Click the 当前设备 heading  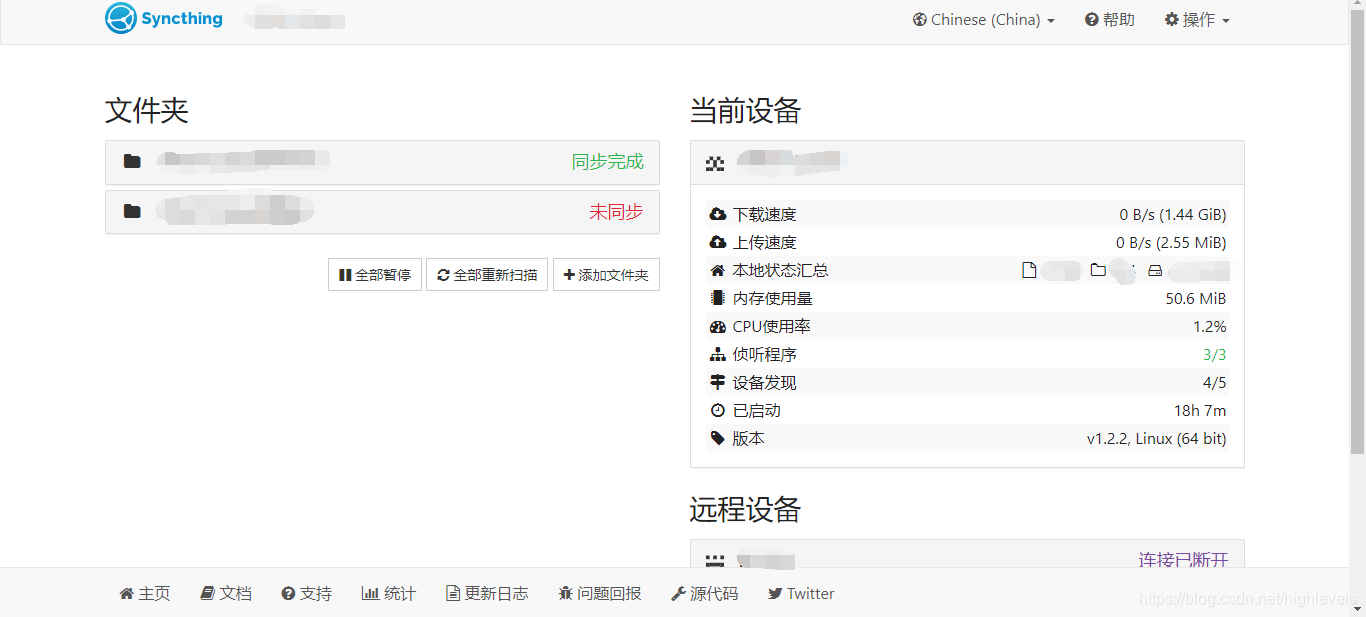point(746,111)
